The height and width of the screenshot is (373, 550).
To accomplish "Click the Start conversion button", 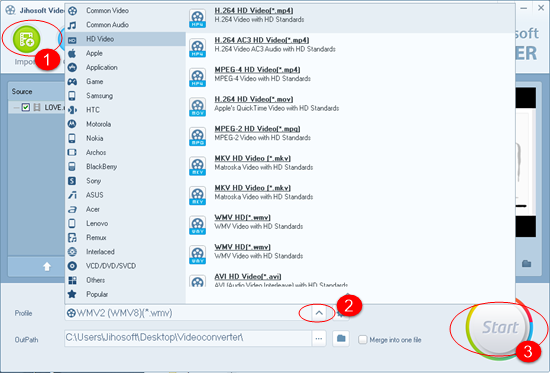I will pyautogui.click(x=499, y=327).
